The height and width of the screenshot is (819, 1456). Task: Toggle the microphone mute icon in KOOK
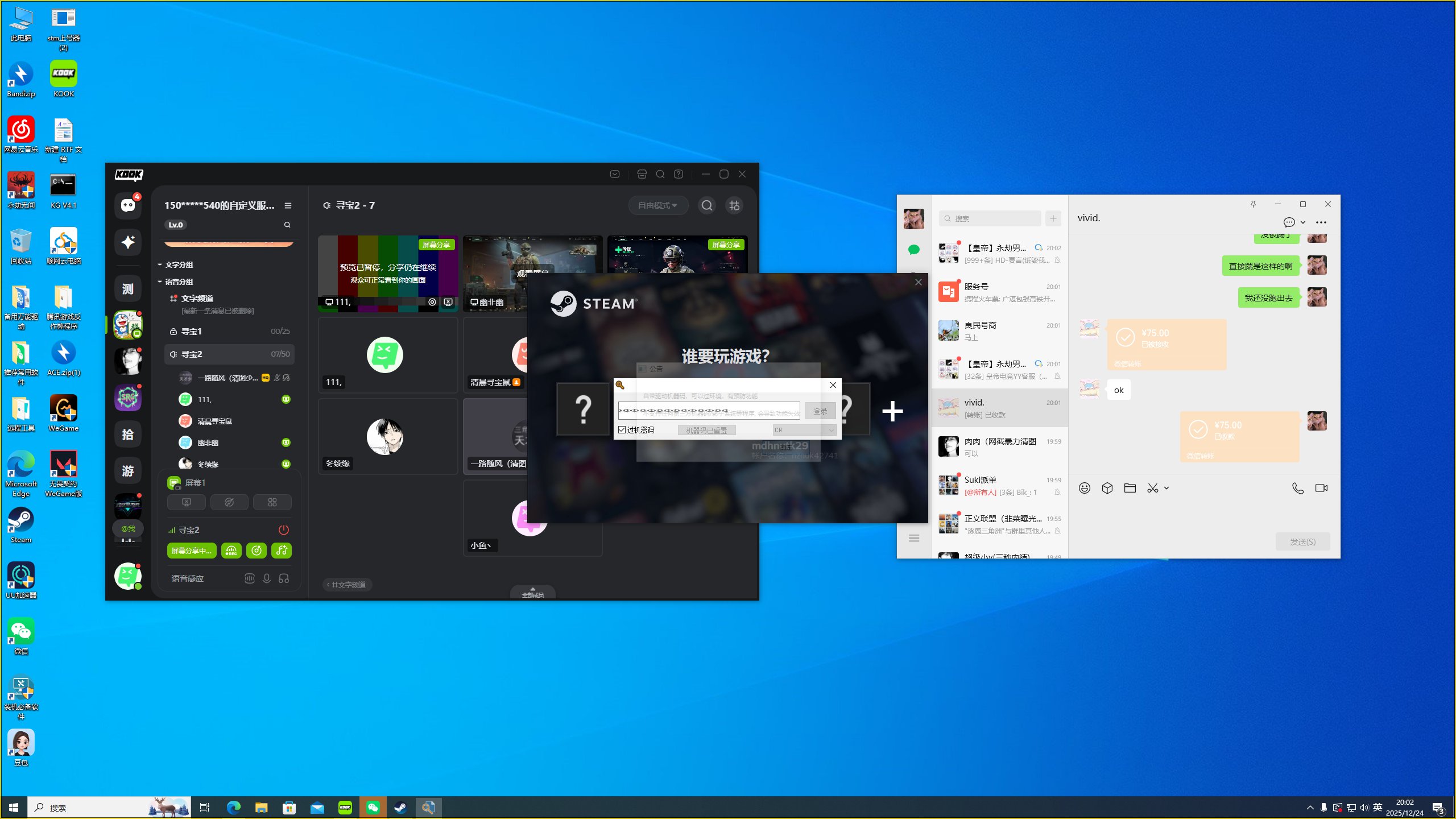(x=266, y=578)
